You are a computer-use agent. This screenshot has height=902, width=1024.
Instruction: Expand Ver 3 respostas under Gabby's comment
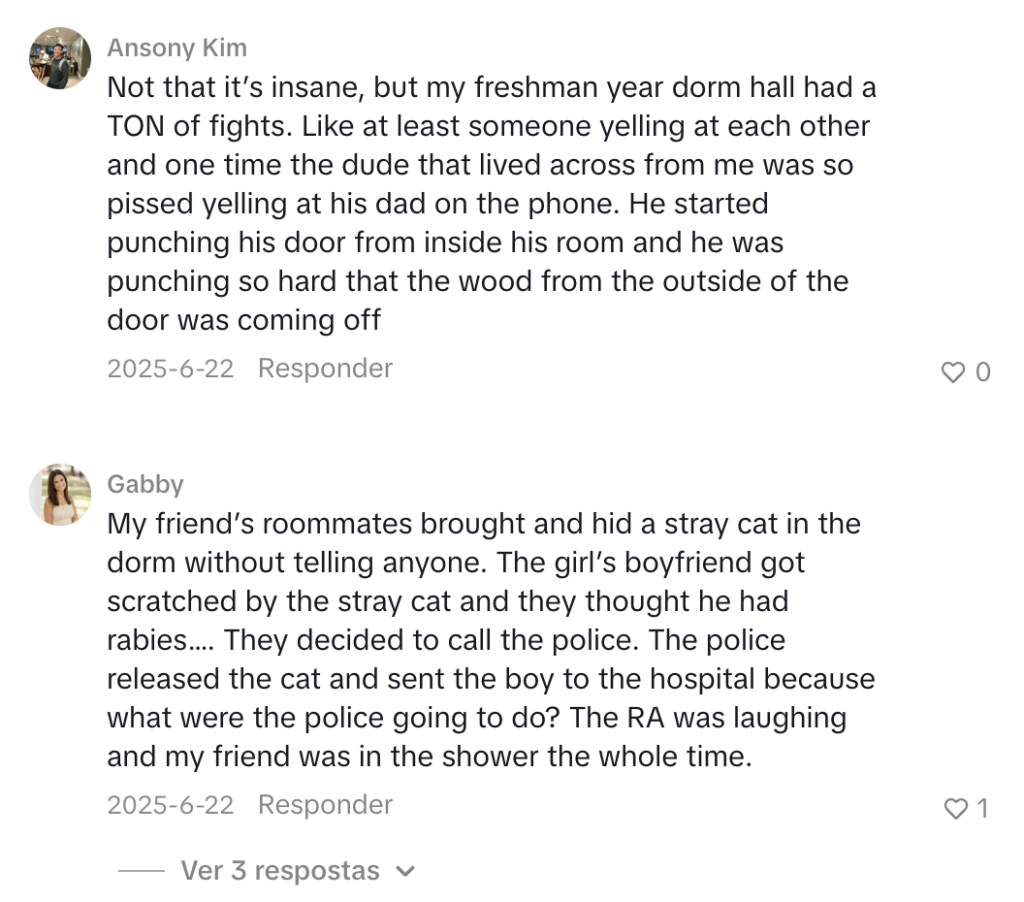click(280, 870)
